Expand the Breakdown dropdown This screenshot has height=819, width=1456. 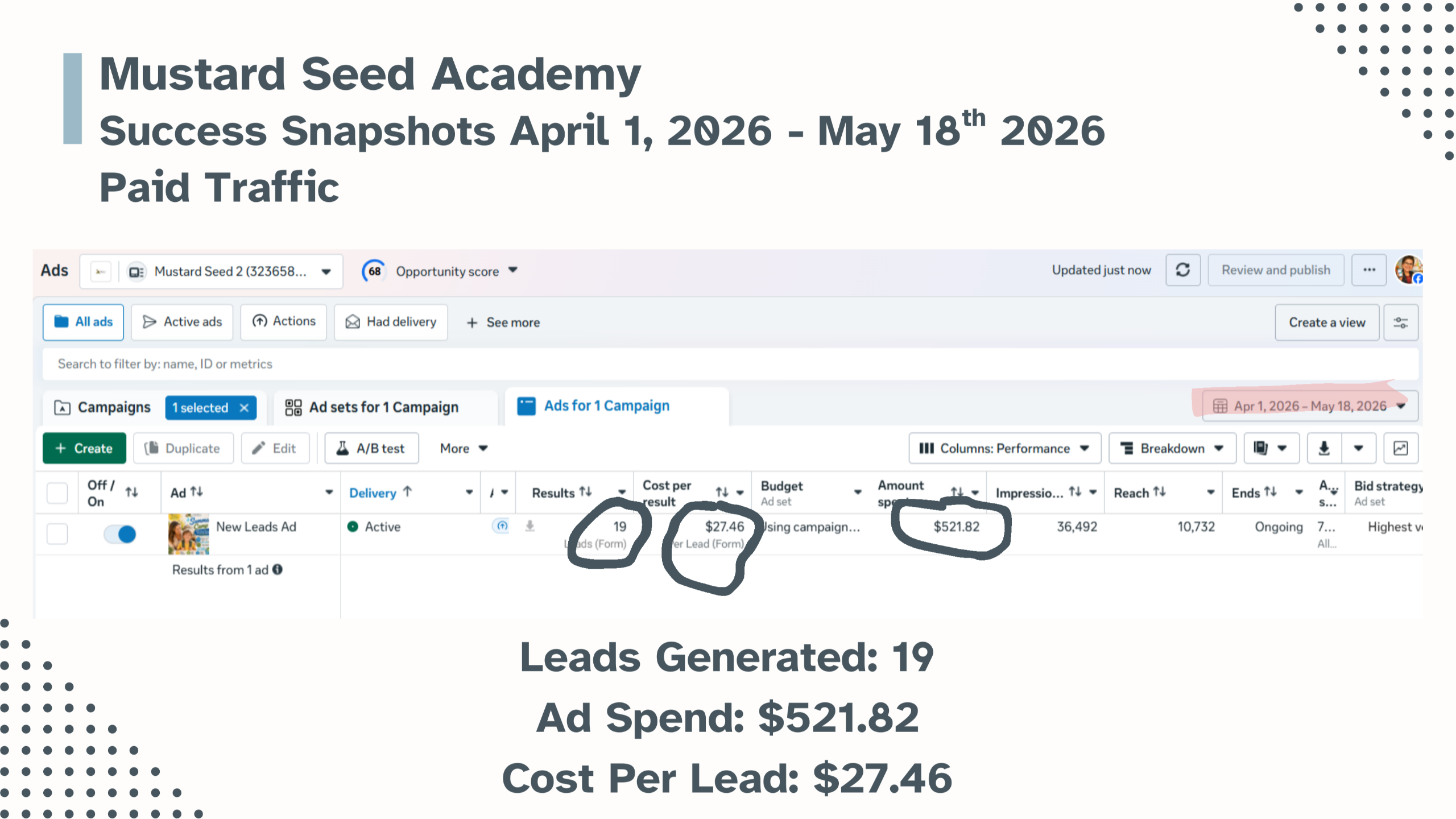point(1172,449)
